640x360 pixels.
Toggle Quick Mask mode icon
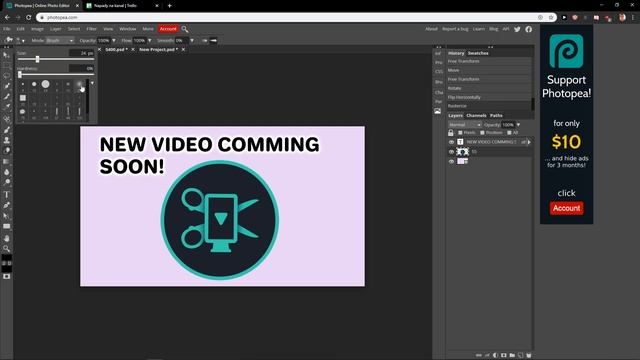tap(7, 276)
